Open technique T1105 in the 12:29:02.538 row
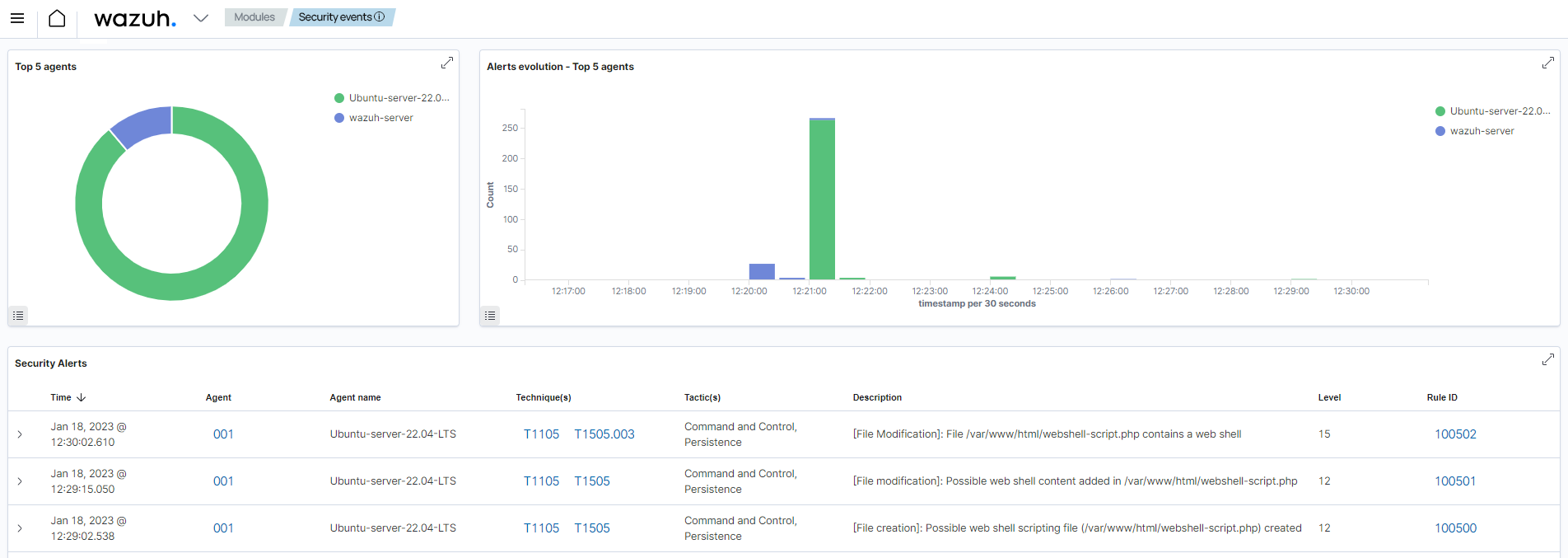 click(541, 528)
